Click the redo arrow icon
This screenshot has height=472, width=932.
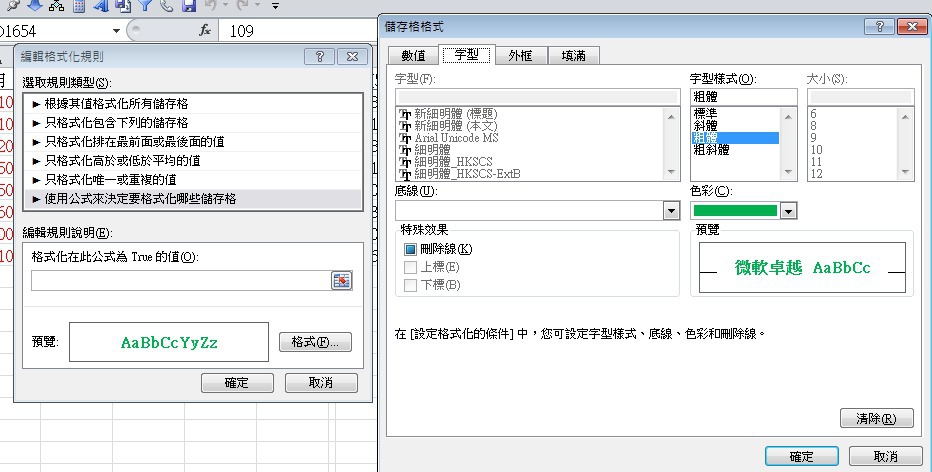coord(243,5)
